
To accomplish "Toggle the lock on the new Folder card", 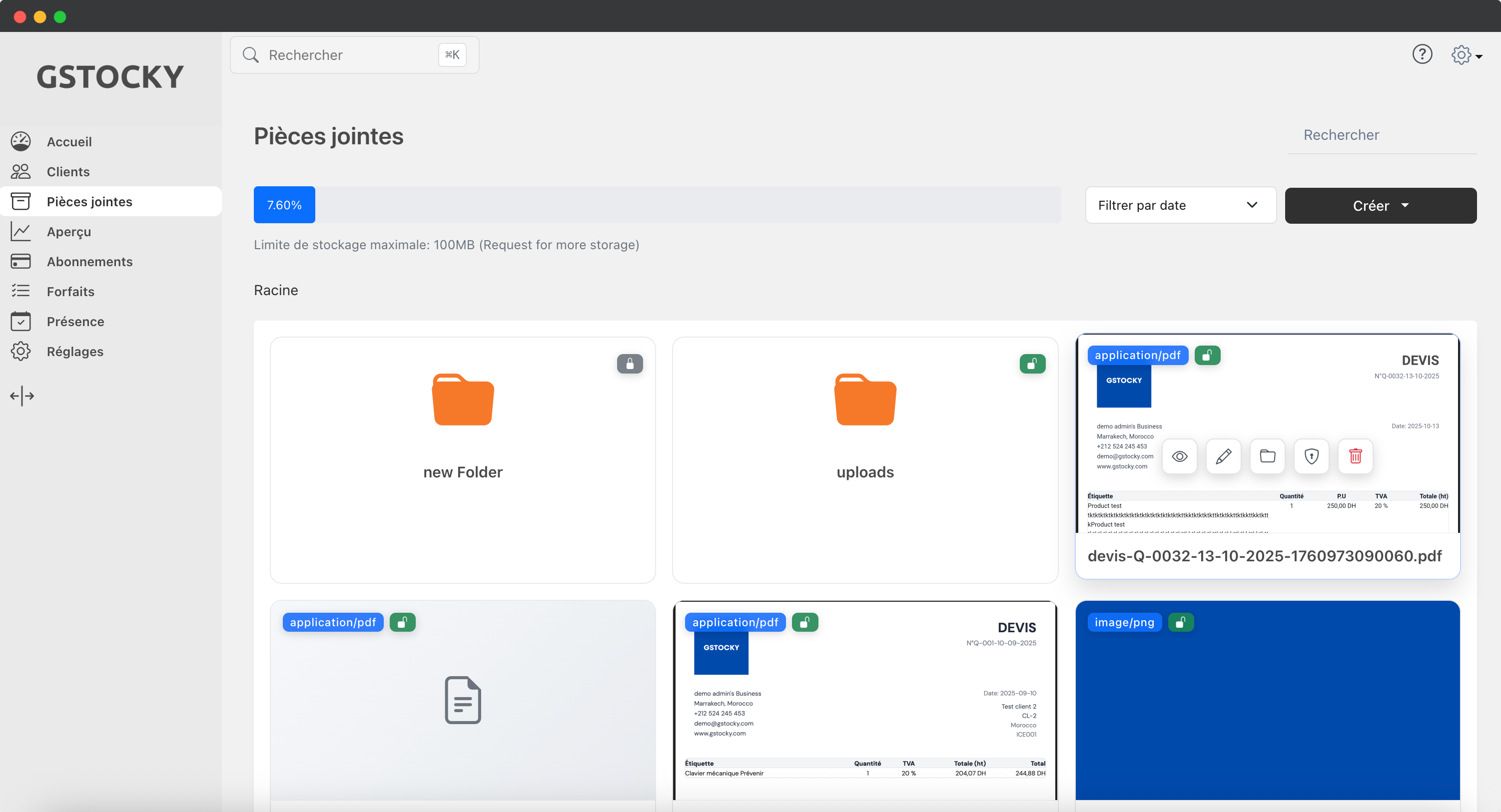I will [629, 364].
